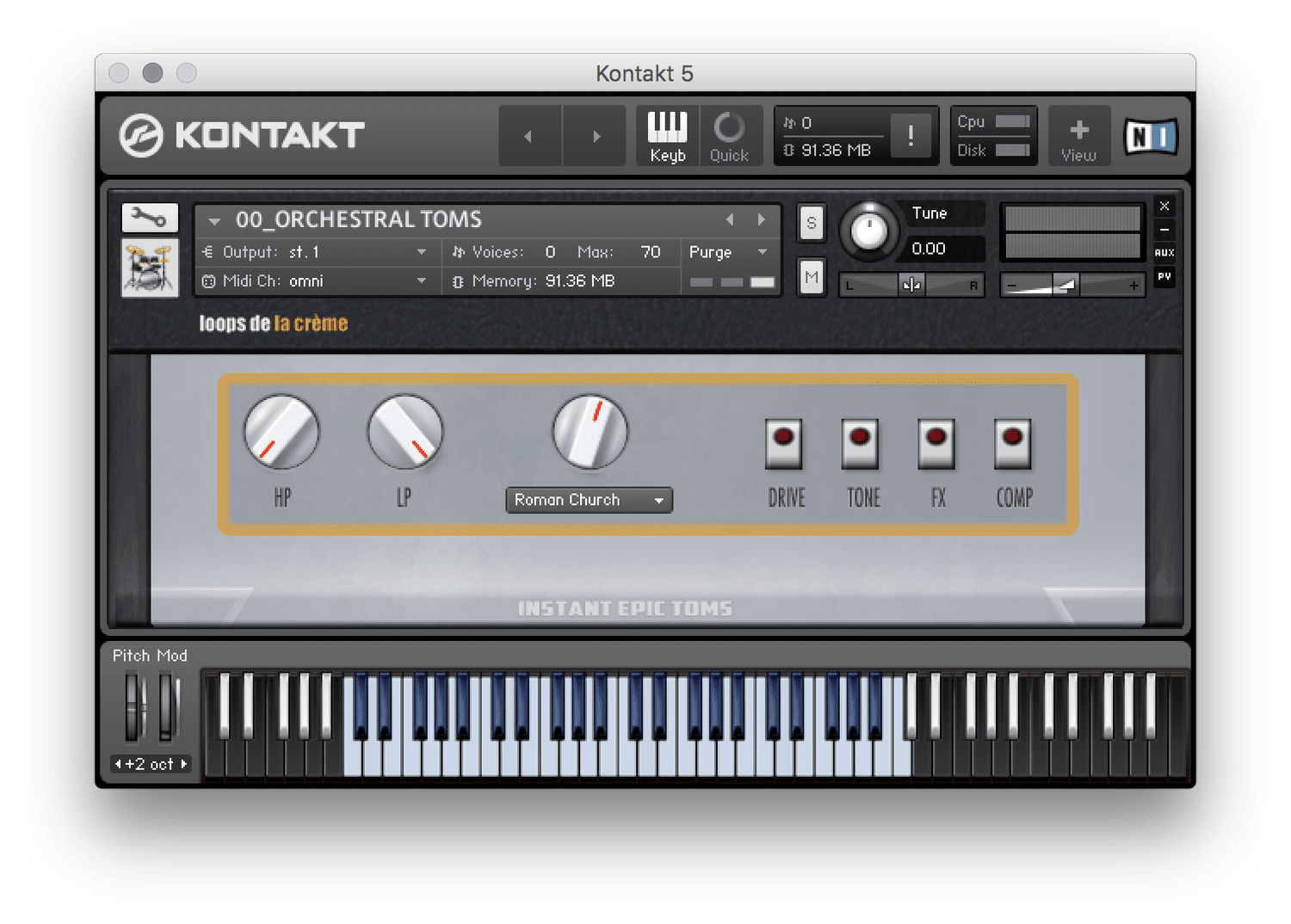
Task: Toggle the AUX sends panel
Action: 1164,253
